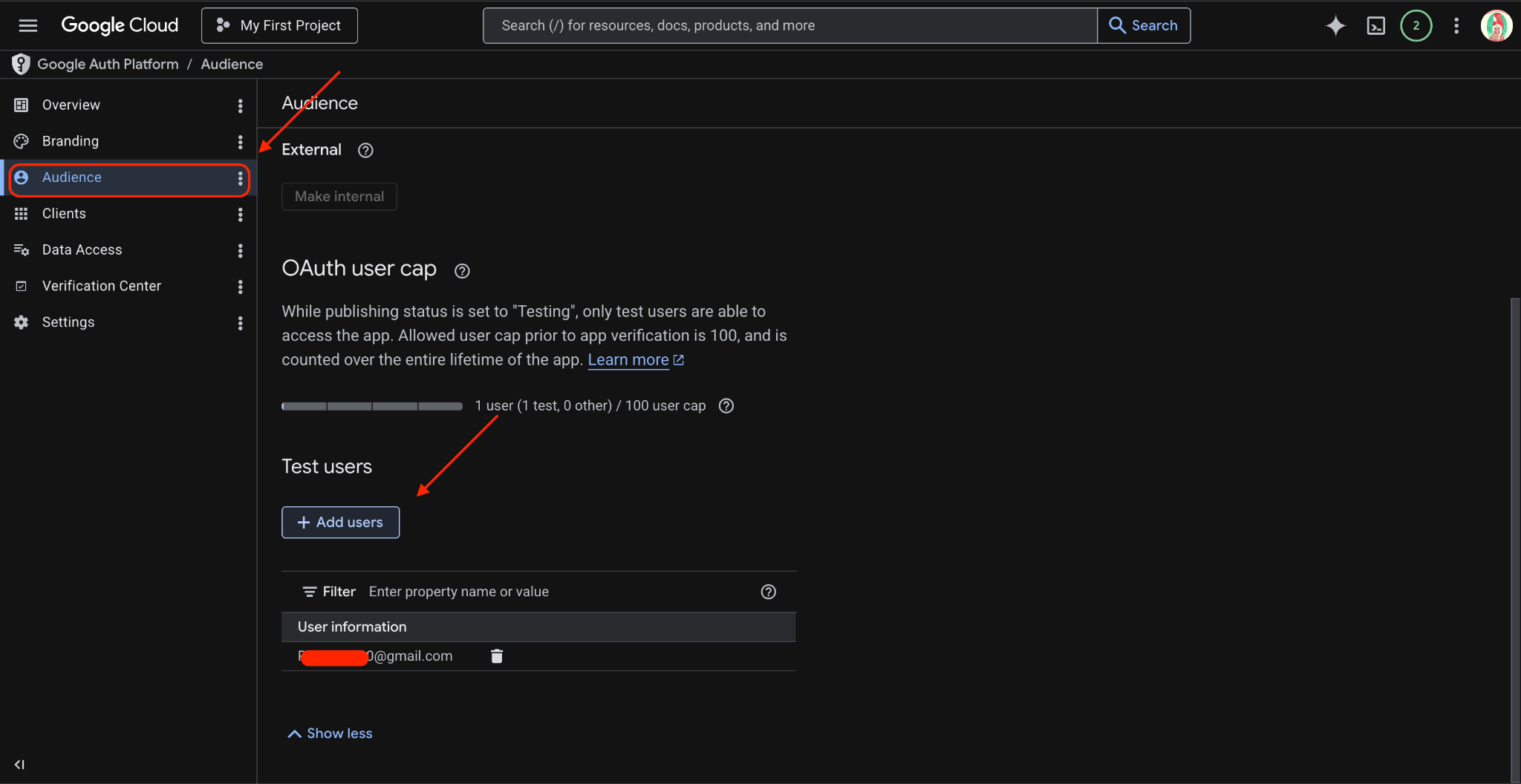Open more options for Settings
The image size is (1521, 784).
(x=240, y=322)
